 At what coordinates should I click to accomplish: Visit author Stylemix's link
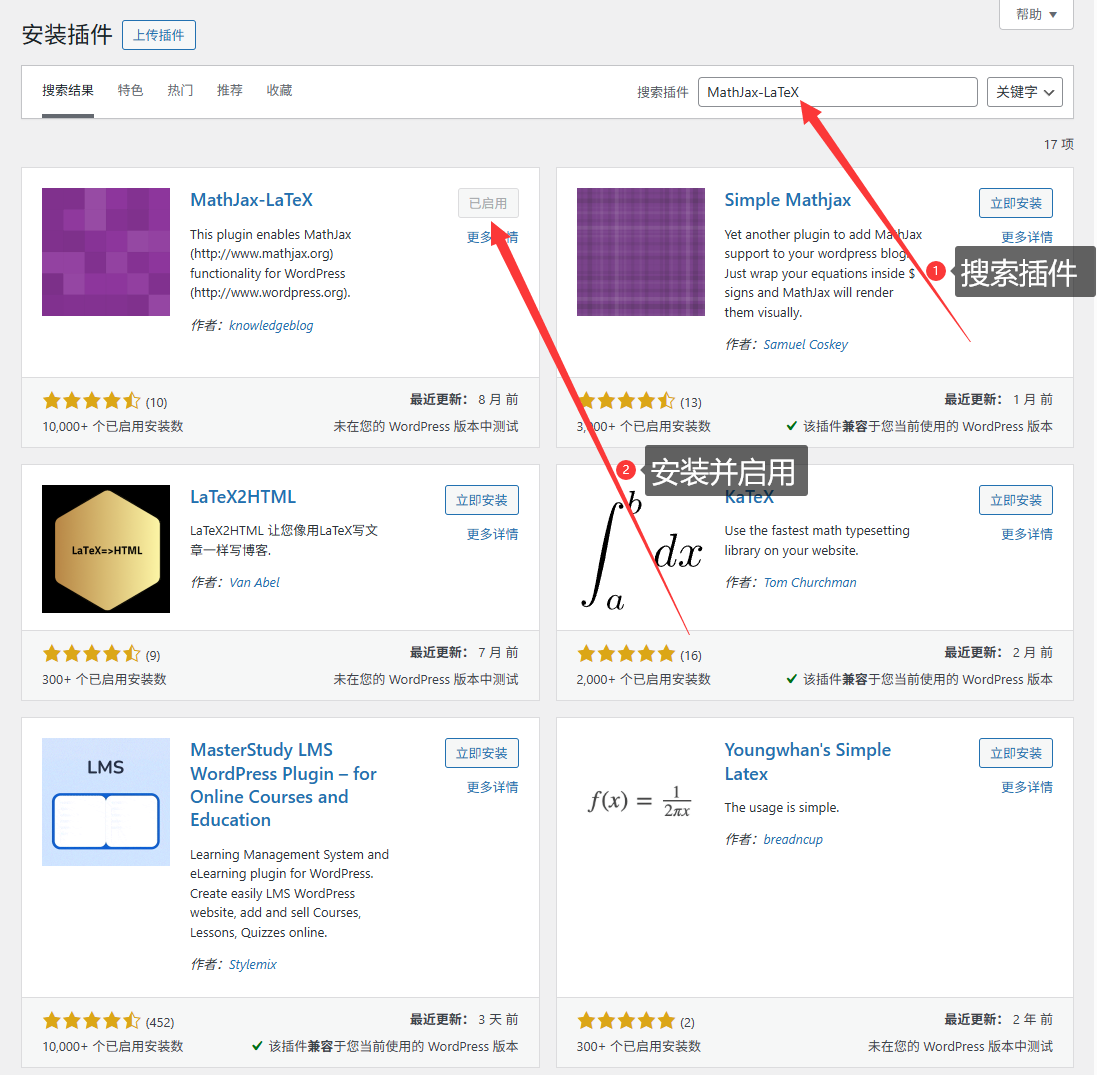[x=253, y=964]
